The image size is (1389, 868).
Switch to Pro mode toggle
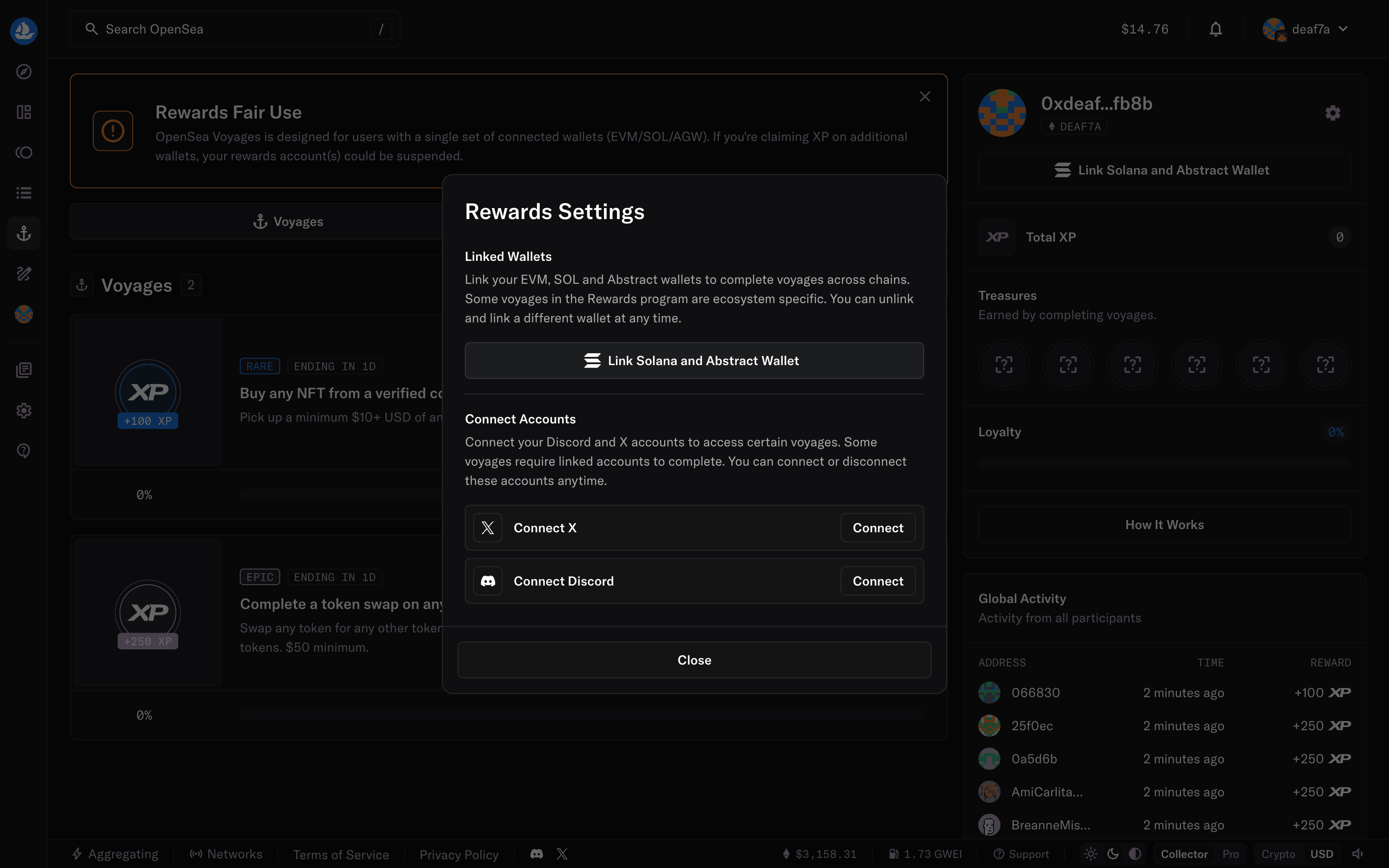tap(1230, 854)
